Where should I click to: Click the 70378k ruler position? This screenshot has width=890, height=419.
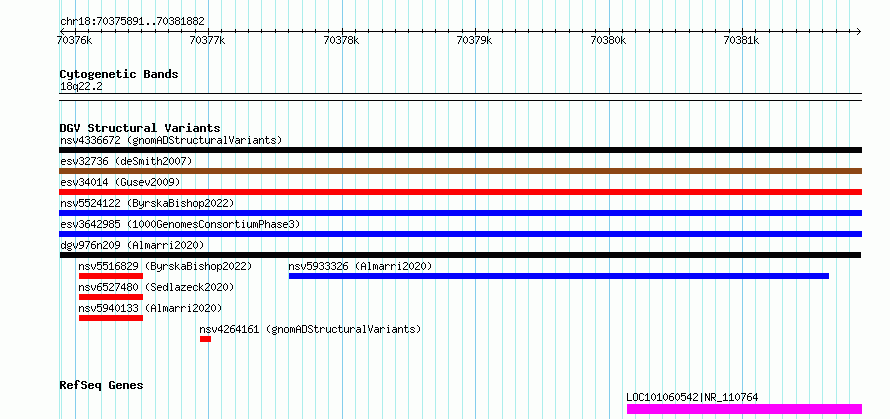tap(341, 40)
